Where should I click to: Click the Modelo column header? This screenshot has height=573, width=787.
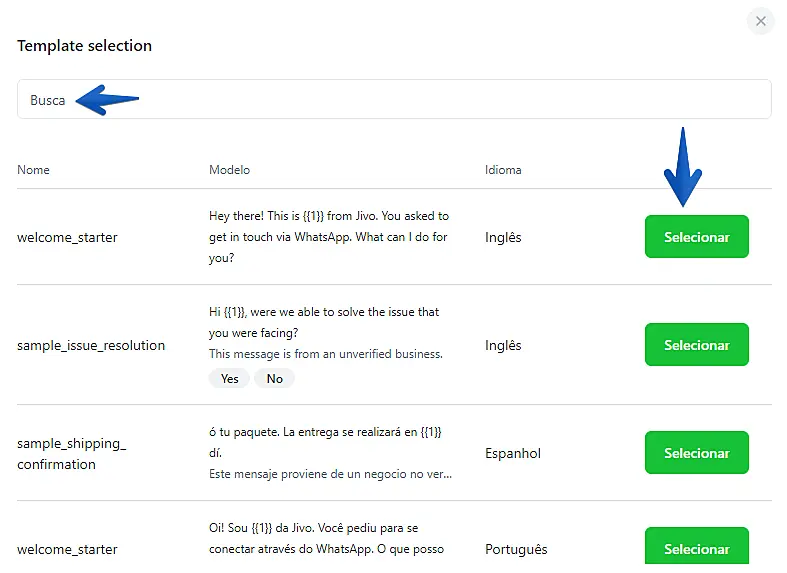tap(229, 170)
